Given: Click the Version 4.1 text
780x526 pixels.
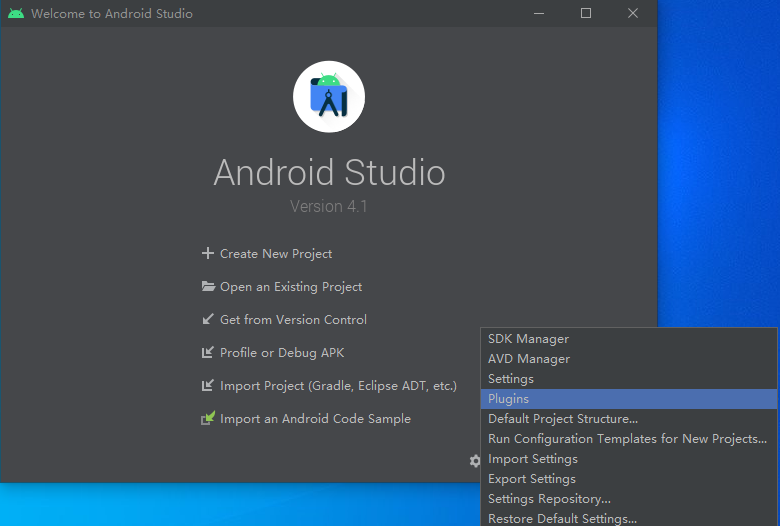Looking at the screenshot, I should (x=328, y=206).
